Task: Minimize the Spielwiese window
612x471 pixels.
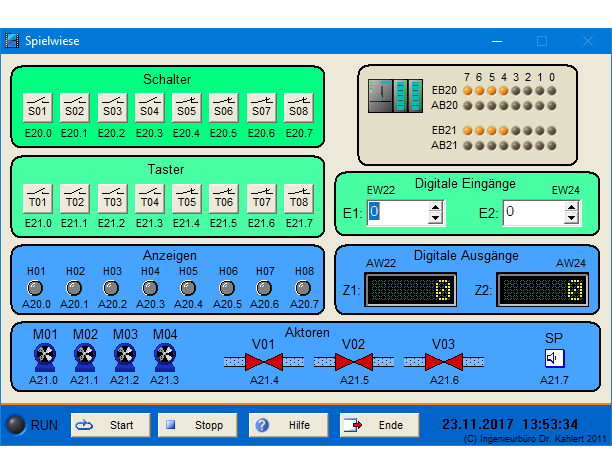Action: (x=497, y=41)
